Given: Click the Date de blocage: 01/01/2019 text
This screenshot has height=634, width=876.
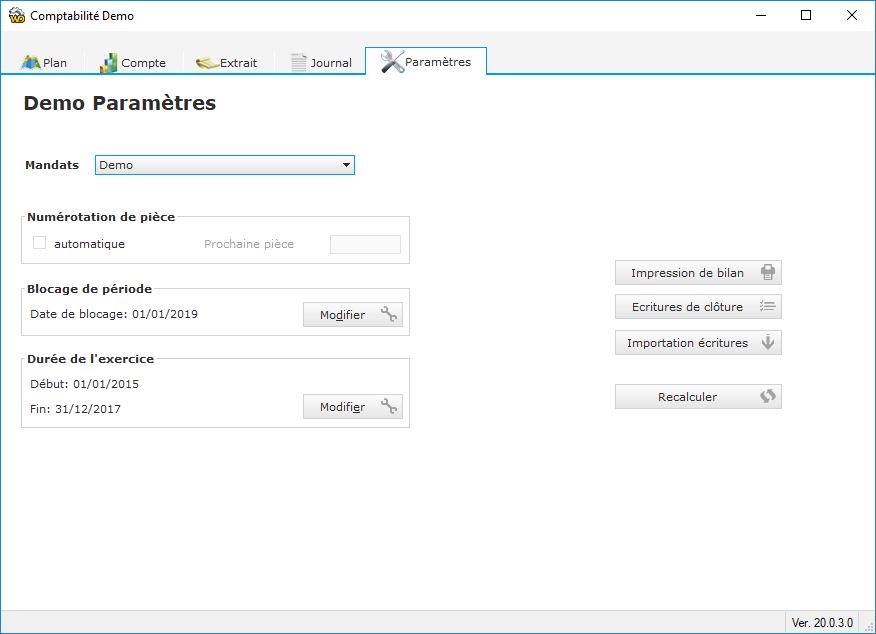Looking at the screenshot, I should [114, 314].
